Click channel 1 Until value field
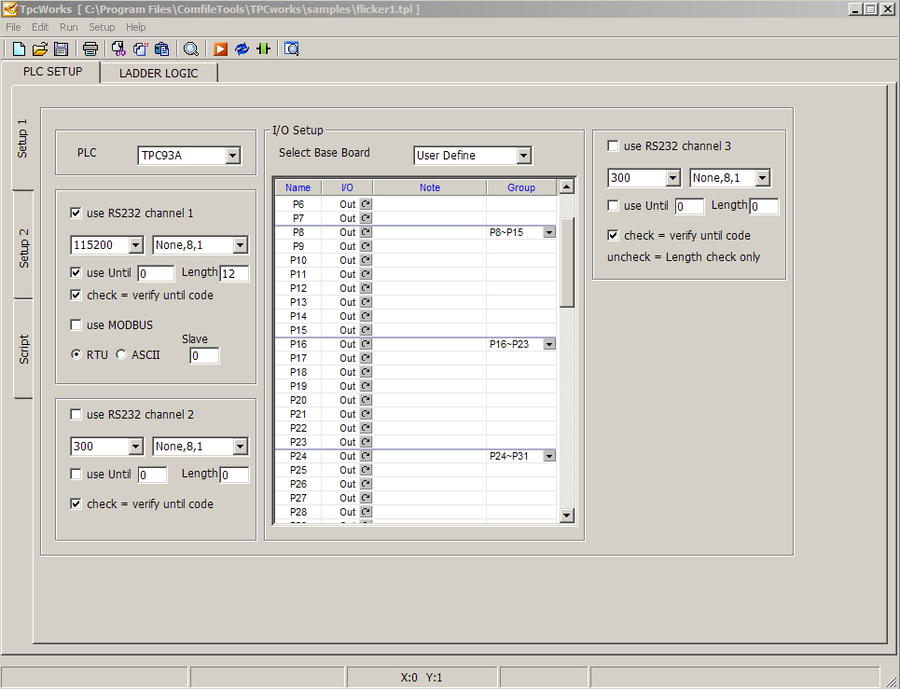Image resolution: width=900 pixels, height=689 pixels. coord(156,274)
